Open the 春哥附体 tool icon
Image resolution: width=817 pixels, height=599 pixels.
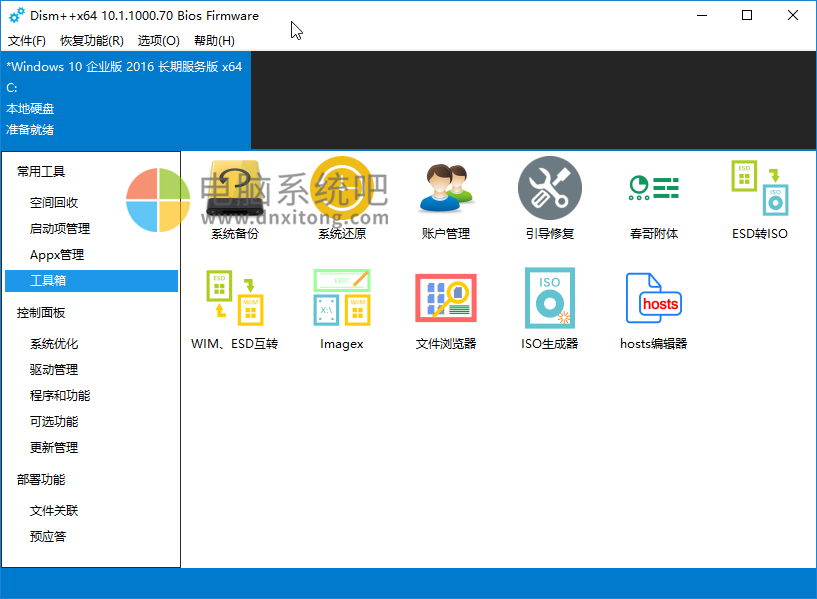pyautogui.click(x=654, y=189)
